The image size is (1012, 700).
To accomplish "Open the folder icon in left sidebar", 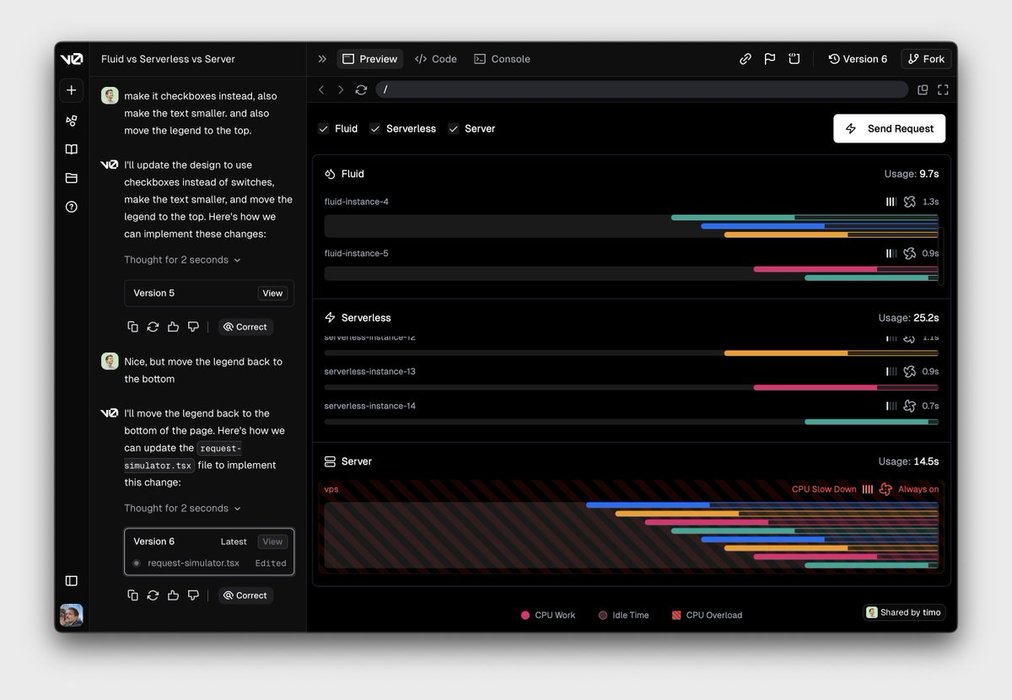I will click(71, 178).
